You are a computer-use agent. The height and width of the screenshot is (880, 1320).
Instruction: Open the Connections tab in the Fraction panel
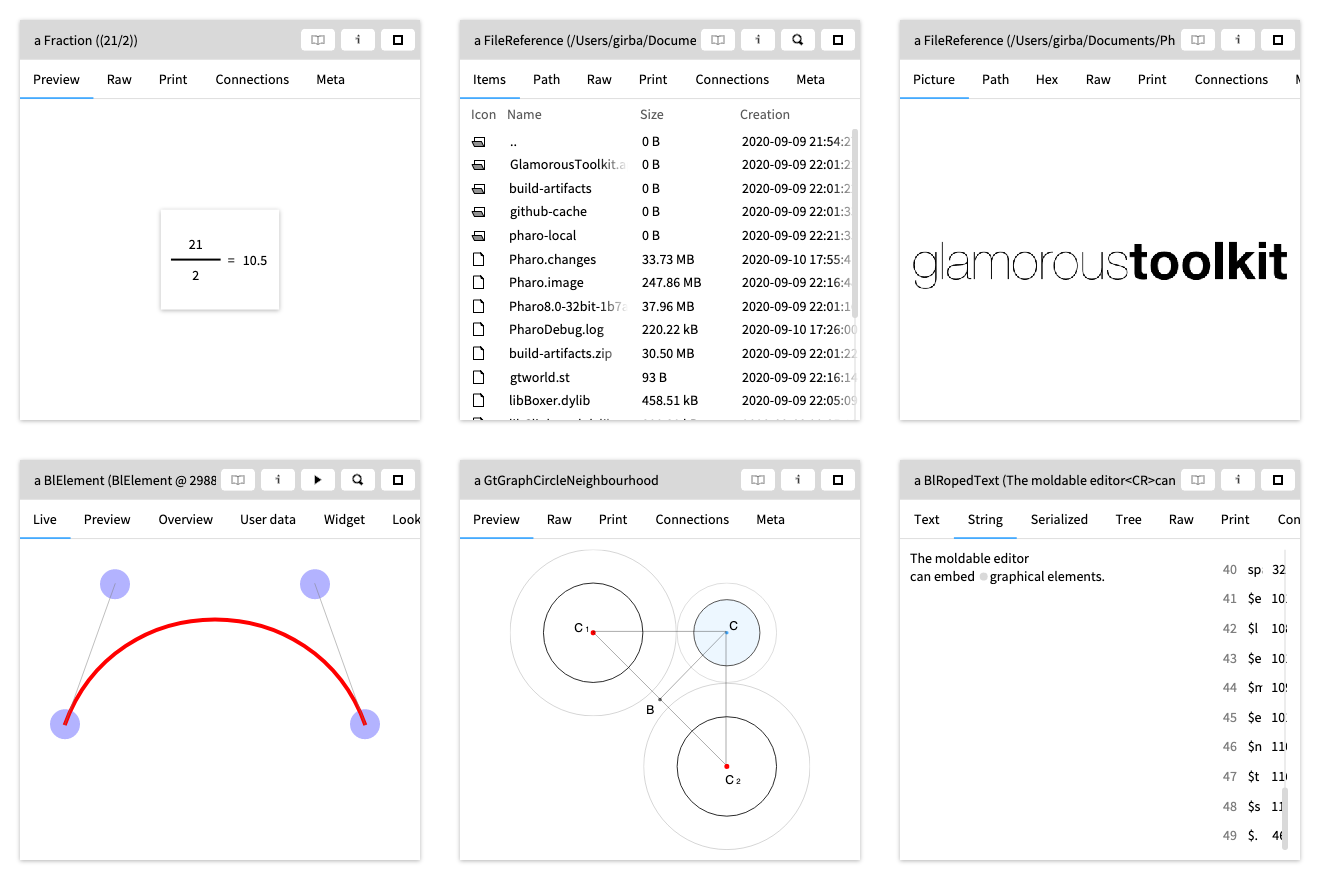pyautogui.click(x=252, y=79)
